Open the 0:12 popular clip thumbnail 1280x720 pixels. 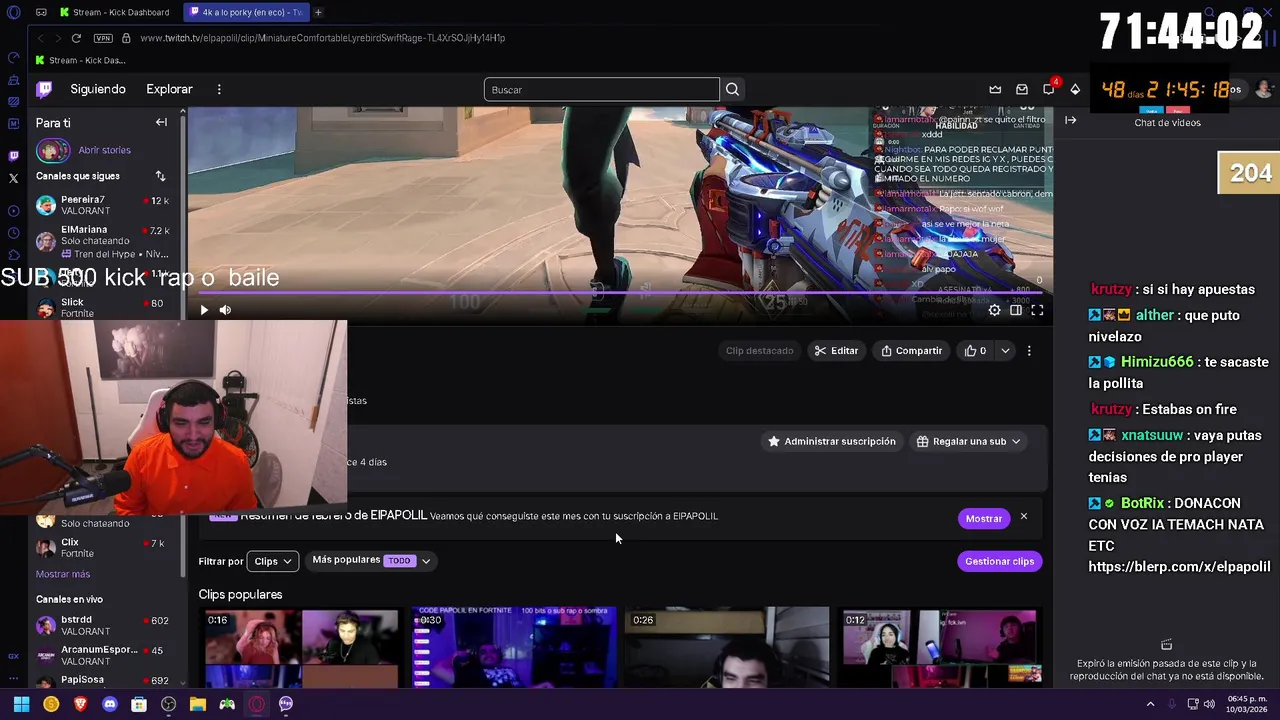(940, 647)
